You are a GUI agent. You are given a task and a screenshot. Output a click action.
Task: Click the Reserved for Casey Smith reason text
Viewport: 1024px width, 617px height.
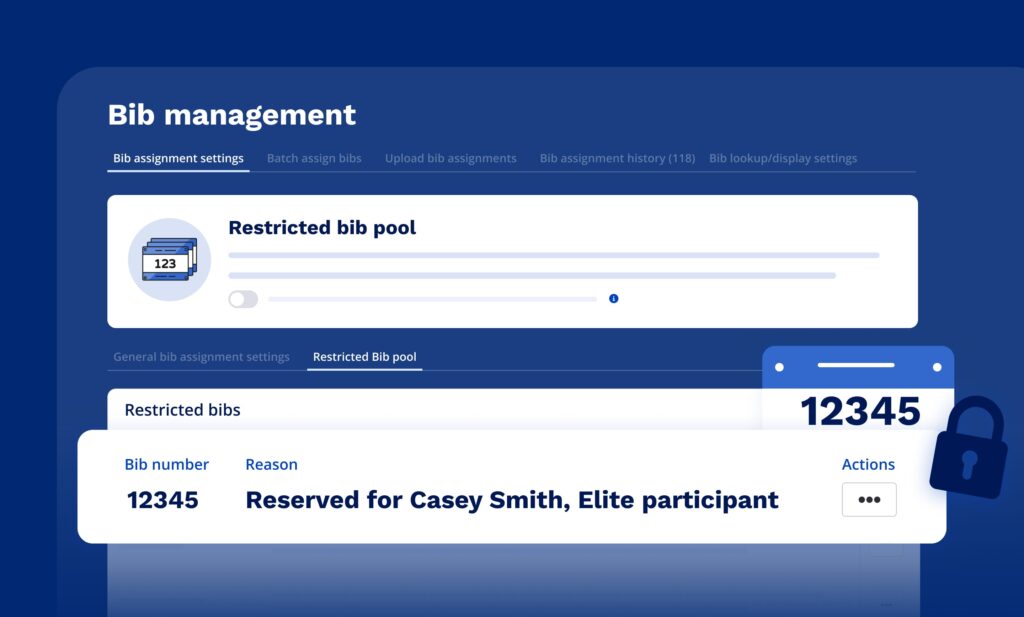pyautogui.click(x=511, y=500)
